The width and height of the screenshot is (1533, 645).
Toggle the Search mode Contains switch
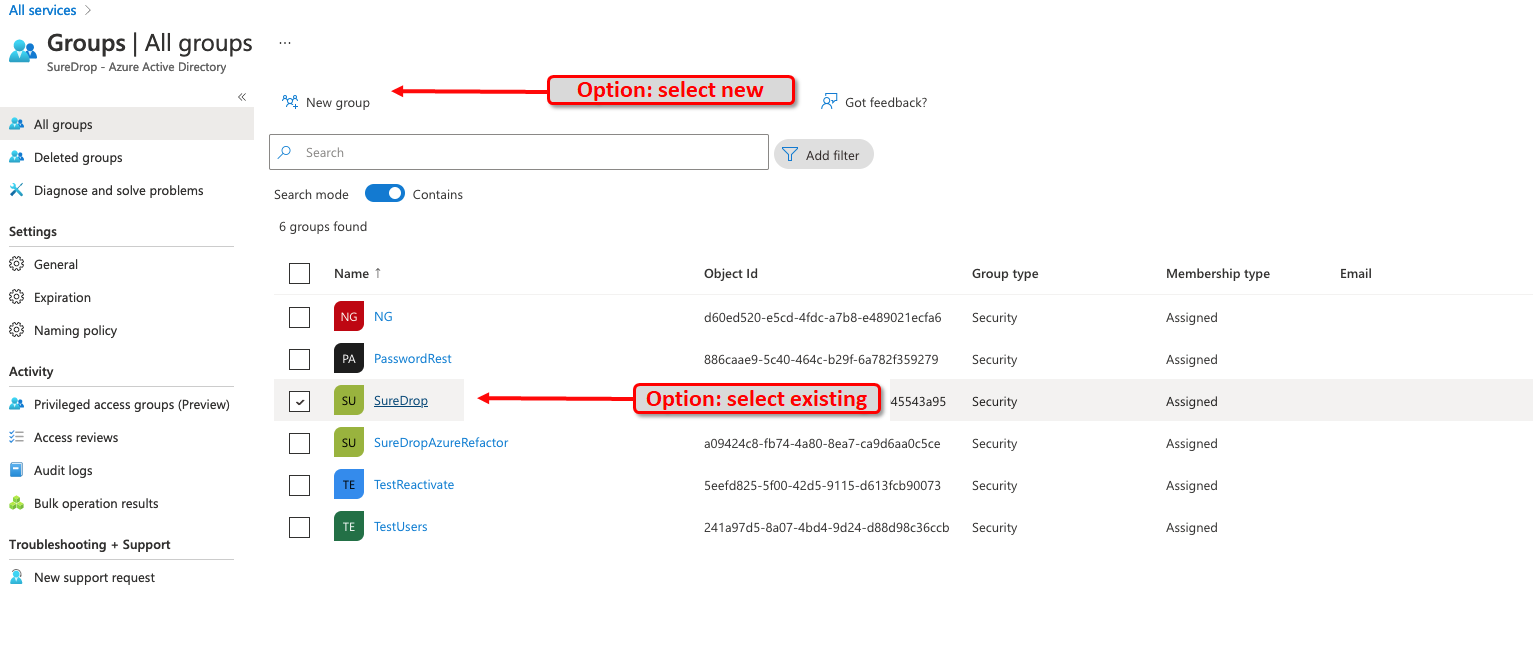point(385,194)
